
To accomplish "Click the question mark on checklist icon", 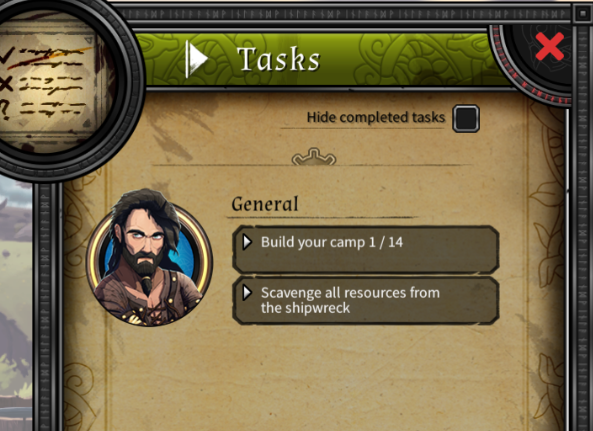I will pyautogui.click(x=4, y=110).
